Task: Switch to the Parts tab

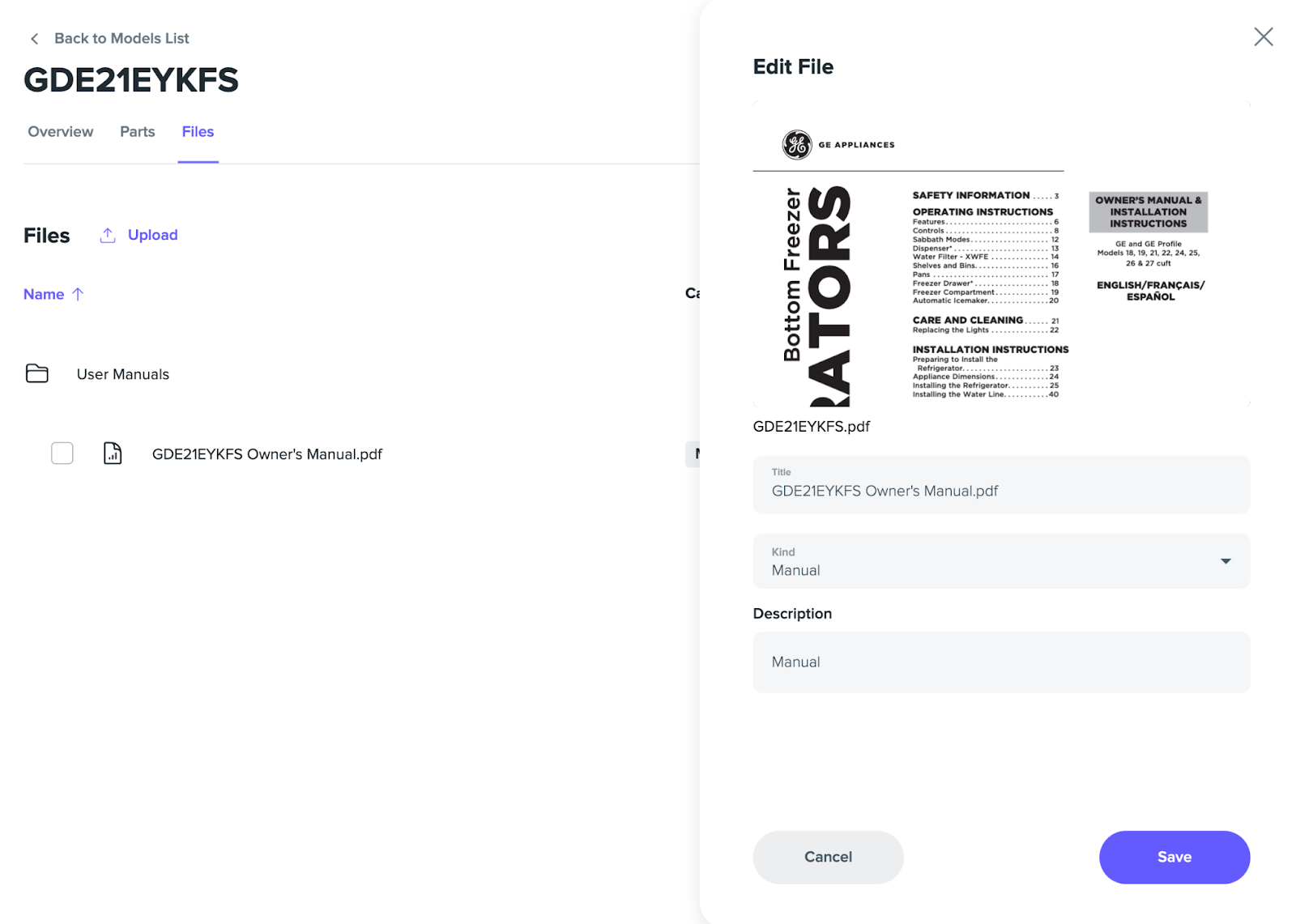Action: (138, 131)
